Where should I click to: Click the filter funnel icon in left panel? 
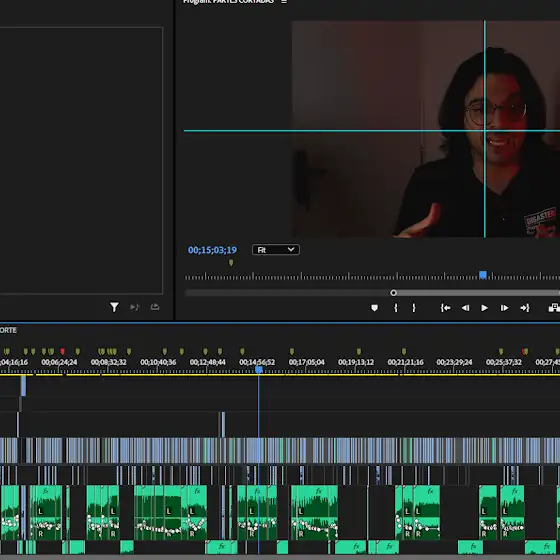click(x=114, y=307)
